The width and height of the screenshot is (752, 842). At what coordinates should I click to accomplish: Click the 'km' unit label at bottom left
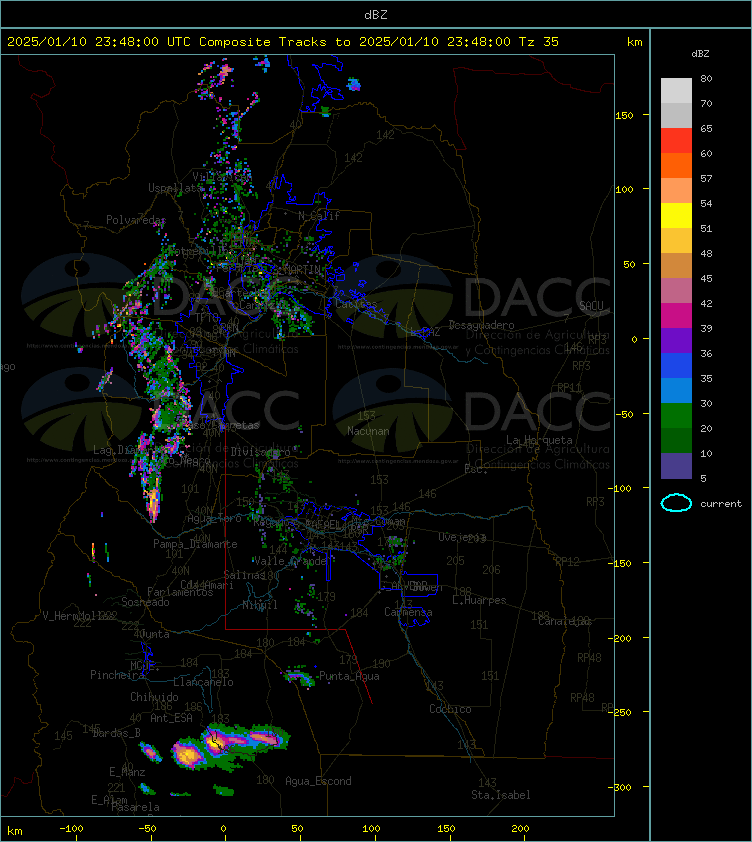[x=15, y=831]
